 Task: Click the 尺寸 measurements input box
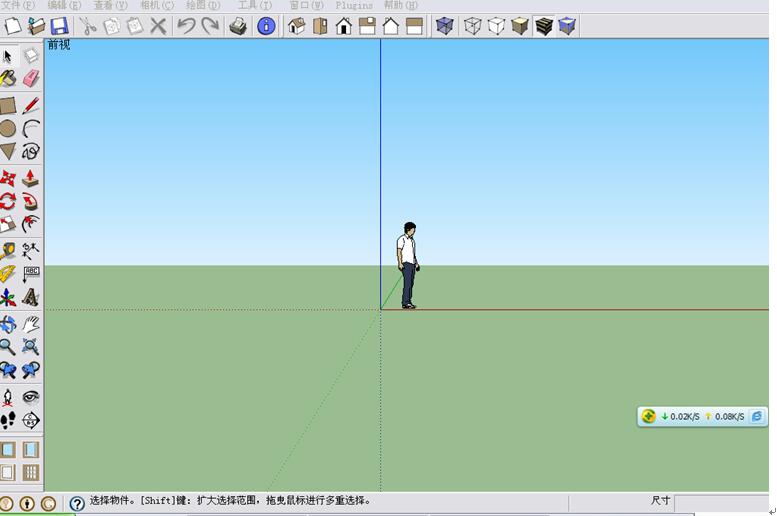(722, 502)
